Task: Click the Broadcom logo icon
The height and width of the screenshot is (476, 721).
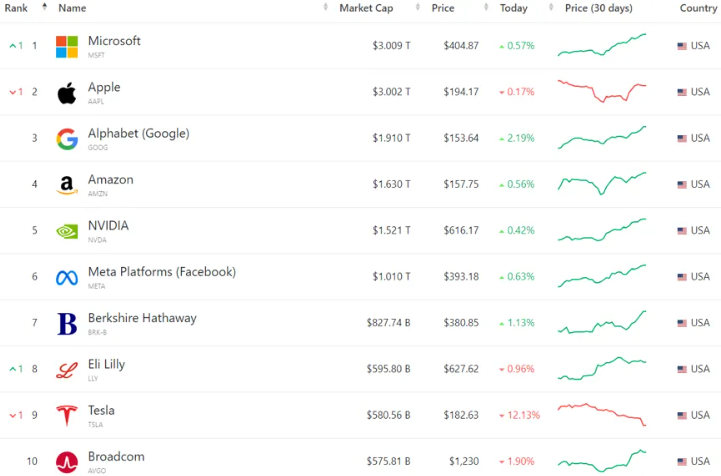Action: tap(67, 462)
